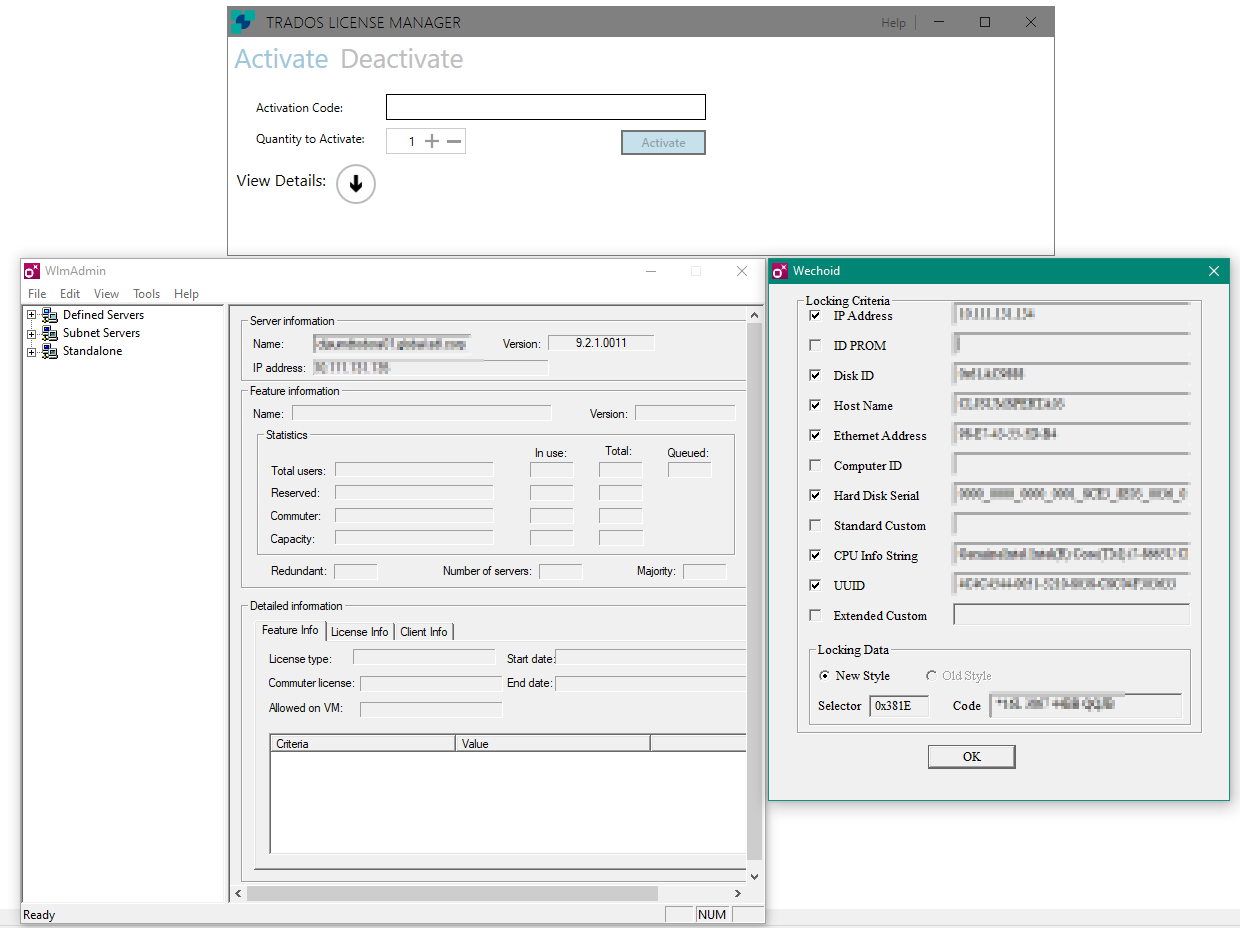The width and height of the screenshot is (1240, 928).
Task: Select the Old Style radio button
Action: click(931, 676)
